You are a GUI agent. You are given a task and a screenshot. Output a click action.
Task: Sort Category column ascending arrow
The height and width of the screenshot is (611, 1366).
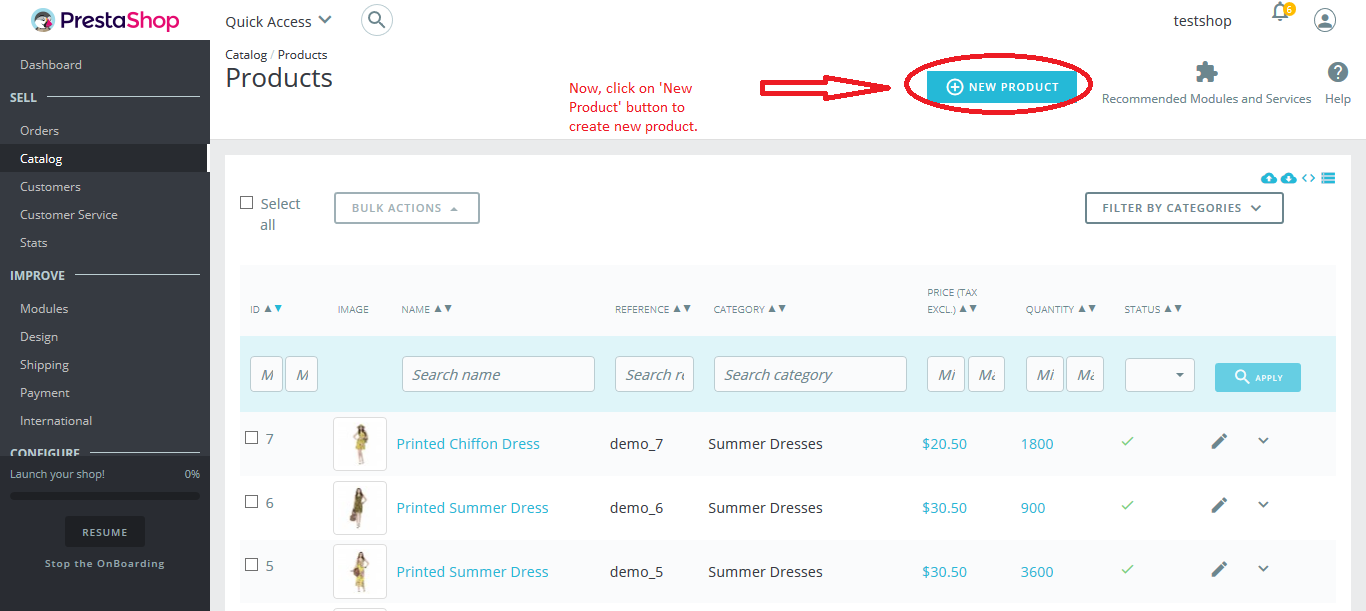pyautogui.click(x=772, y=309)
